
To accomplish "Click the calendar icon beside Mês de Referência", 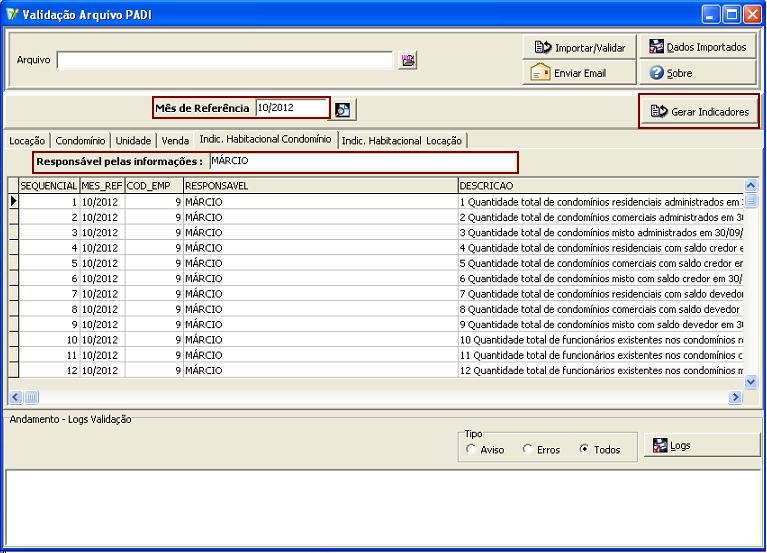I will [343, 109].
